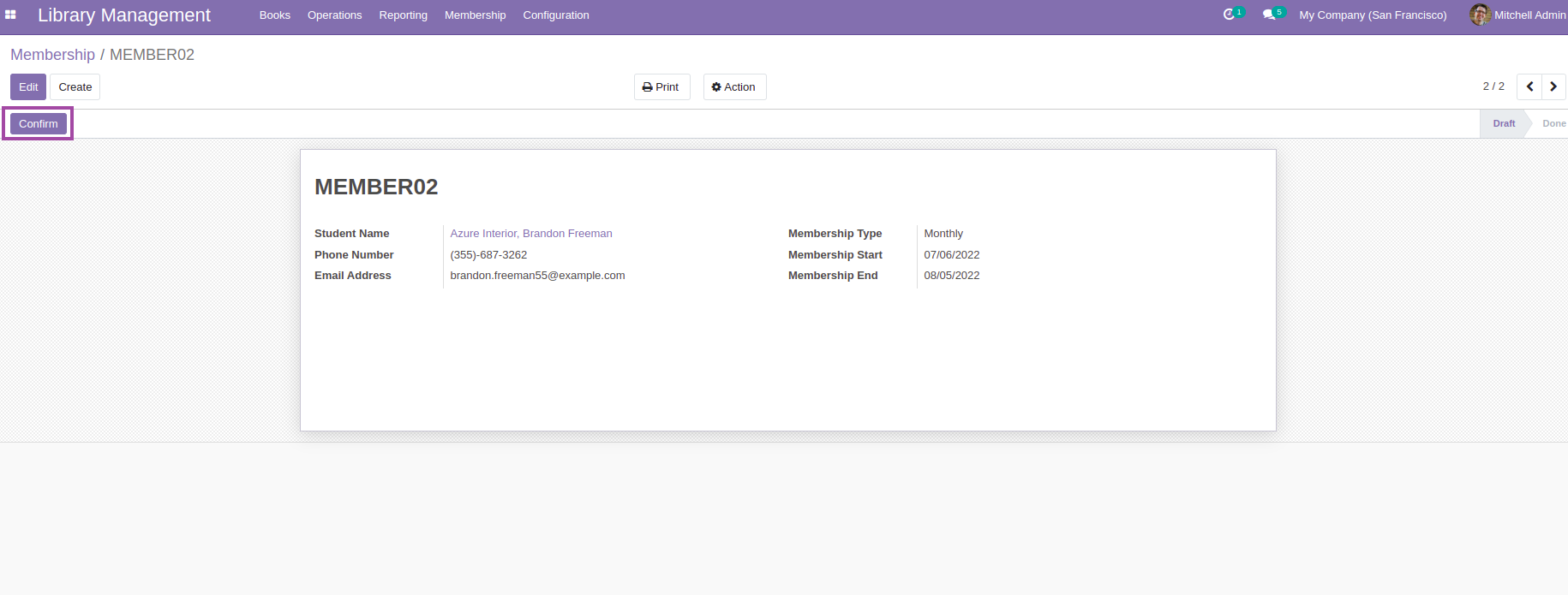Open the Reporting menu
This screenshot has width=1568, height=595.
(404, 15)
